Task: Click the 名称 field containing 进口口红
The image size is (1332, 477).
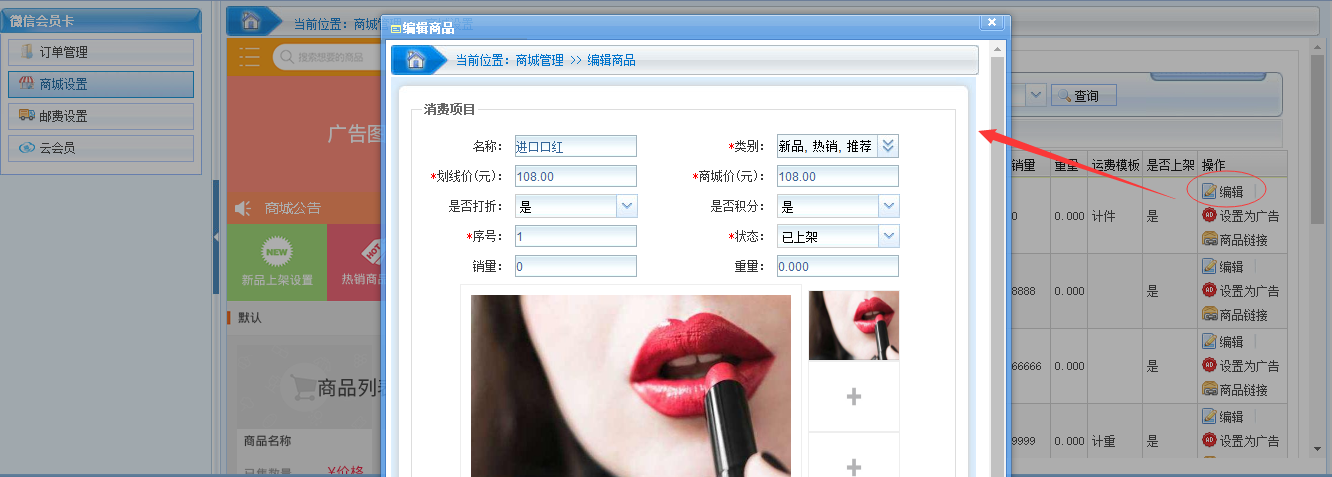Action: tap(575, 146)
